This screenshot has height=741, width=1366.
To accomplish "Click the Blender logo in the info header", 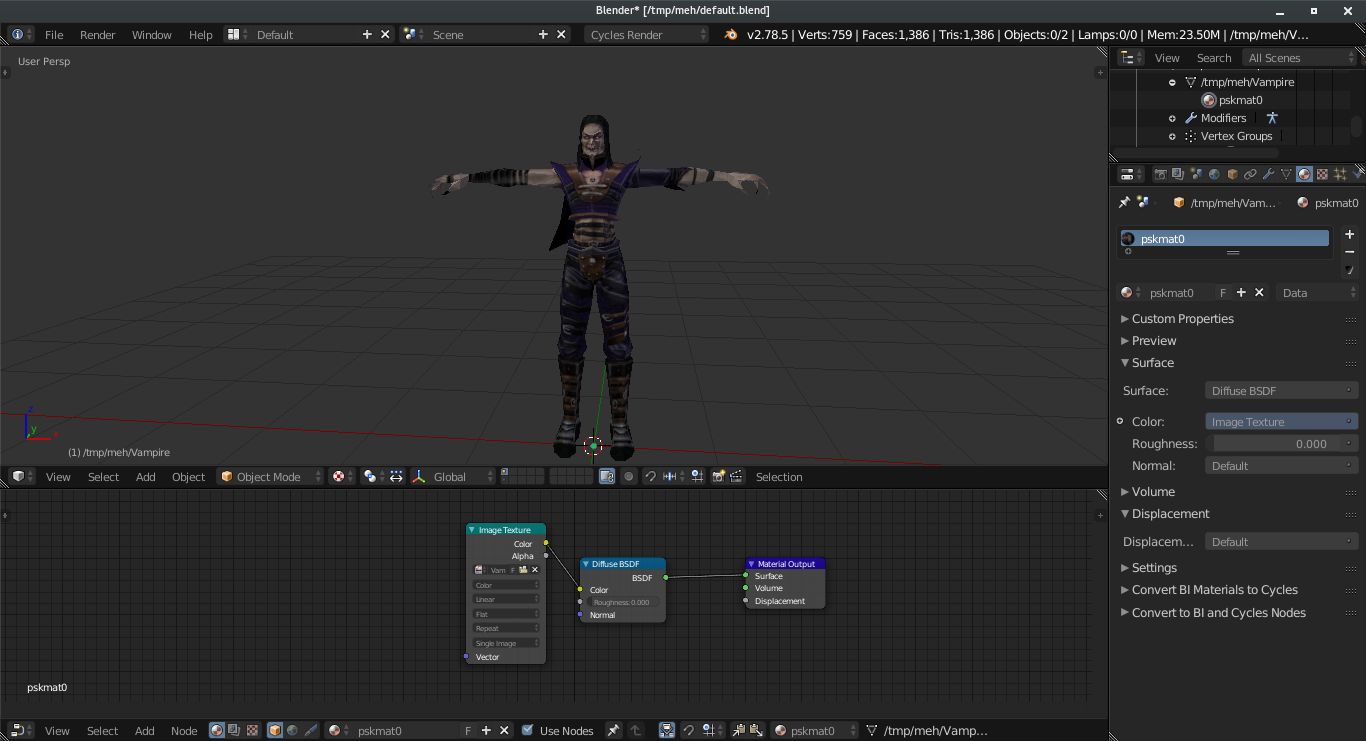I will click(x=731, y=34).
